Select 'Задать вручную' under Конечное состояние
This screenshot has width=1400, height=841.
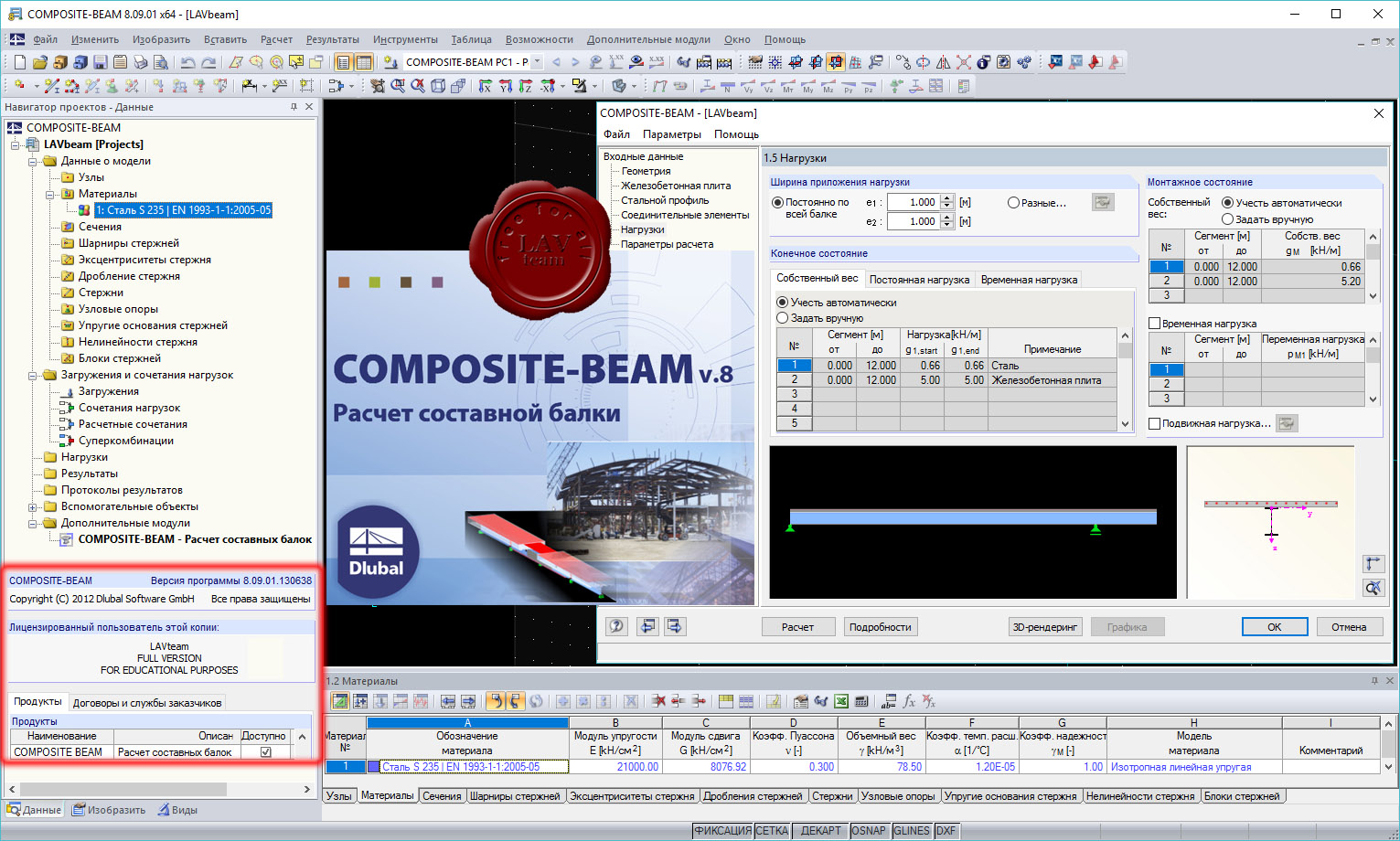click(782, 318)
